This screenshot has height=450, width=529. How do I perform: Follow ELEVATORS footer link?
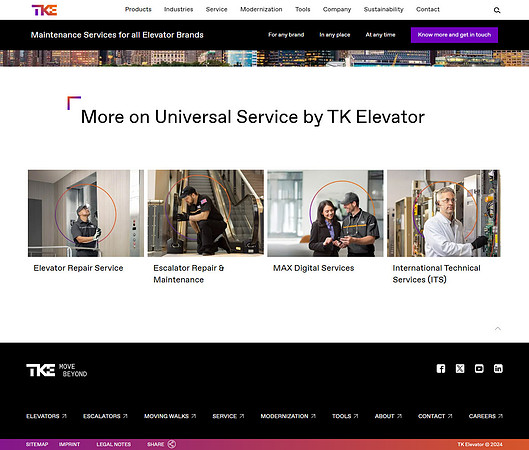(46, 416)
